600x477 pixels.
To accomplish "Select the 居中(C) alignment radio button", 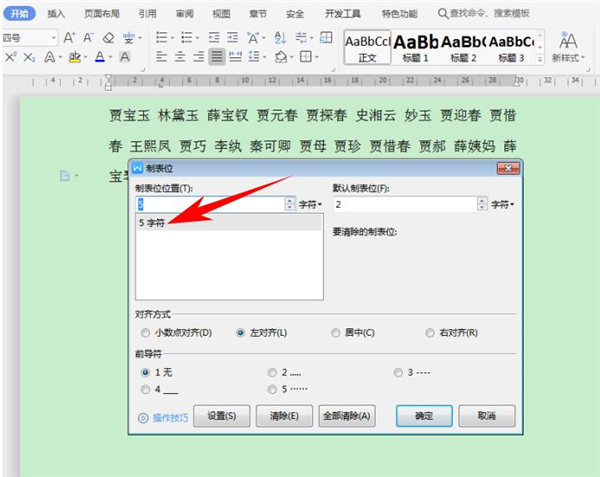I will pyautogui.click(x=336, y=333).
